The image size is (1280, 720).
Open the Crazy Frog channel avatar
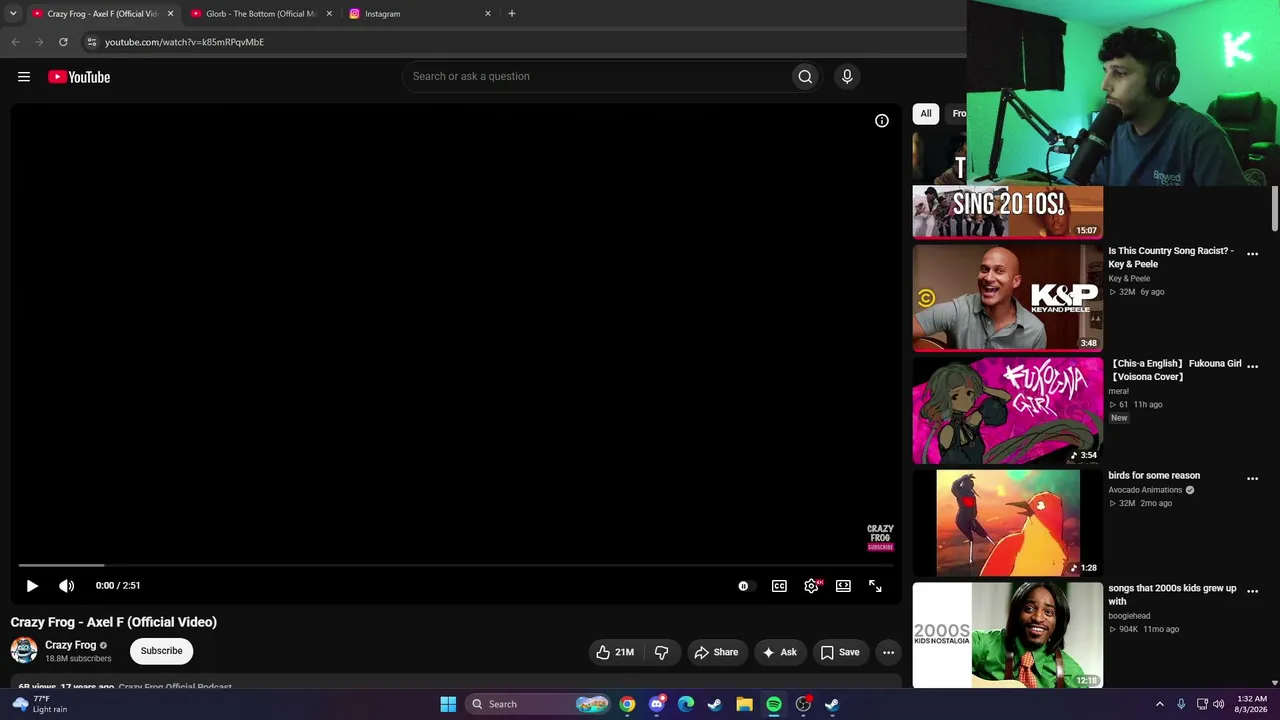coord(24,651)
